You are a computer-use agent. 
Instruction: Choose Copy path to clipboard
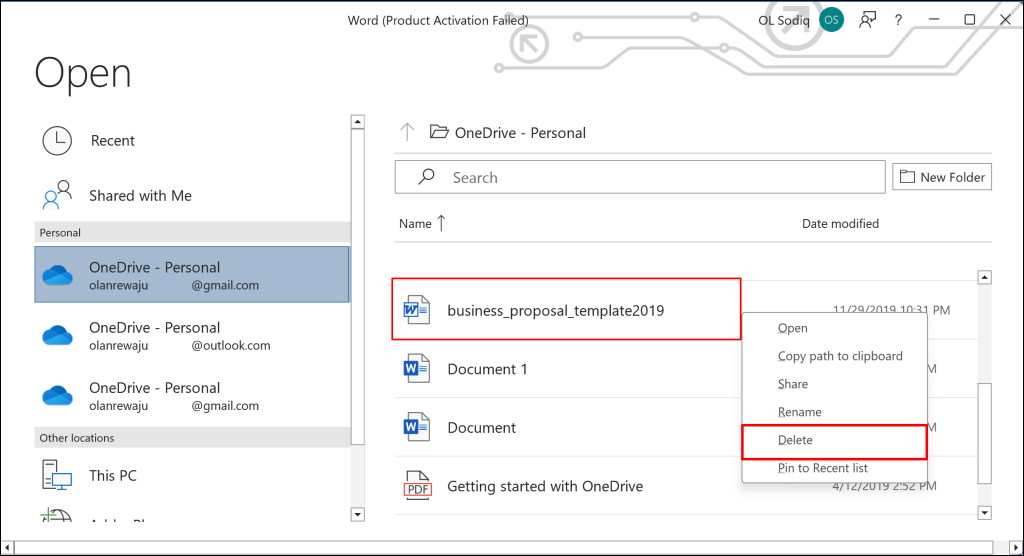[x=840, y=356]
